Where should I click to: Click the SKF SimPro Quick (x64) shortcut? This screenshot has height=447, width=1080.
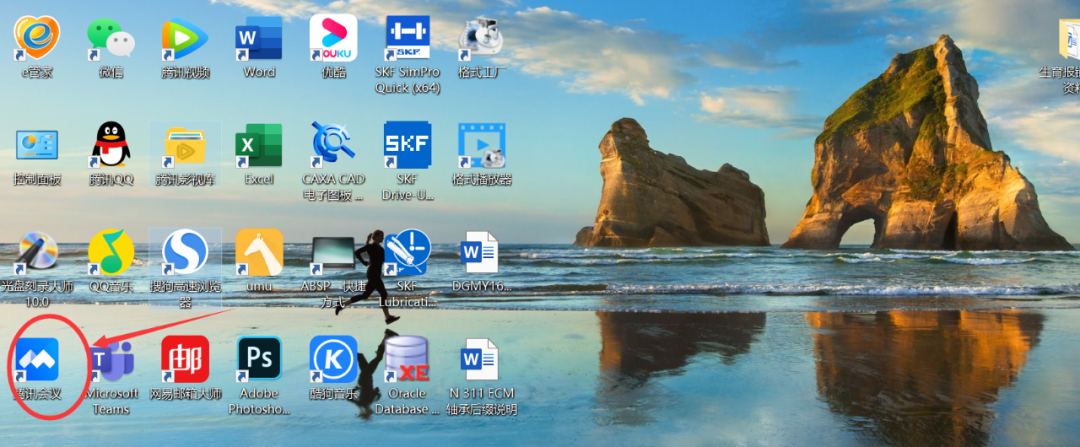click(x=407, y=39)
